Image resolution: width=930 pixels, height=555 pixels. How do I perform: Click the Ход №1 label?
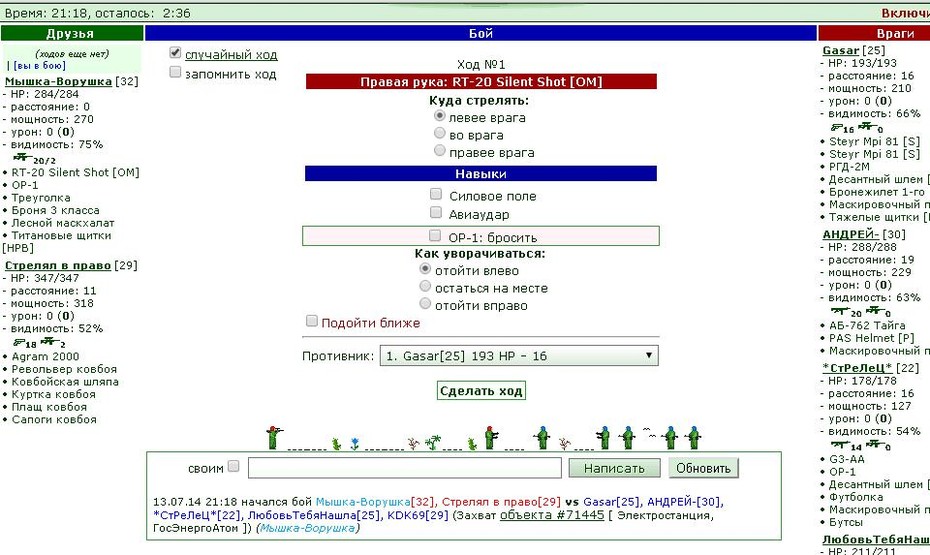(x=481, y=64)
